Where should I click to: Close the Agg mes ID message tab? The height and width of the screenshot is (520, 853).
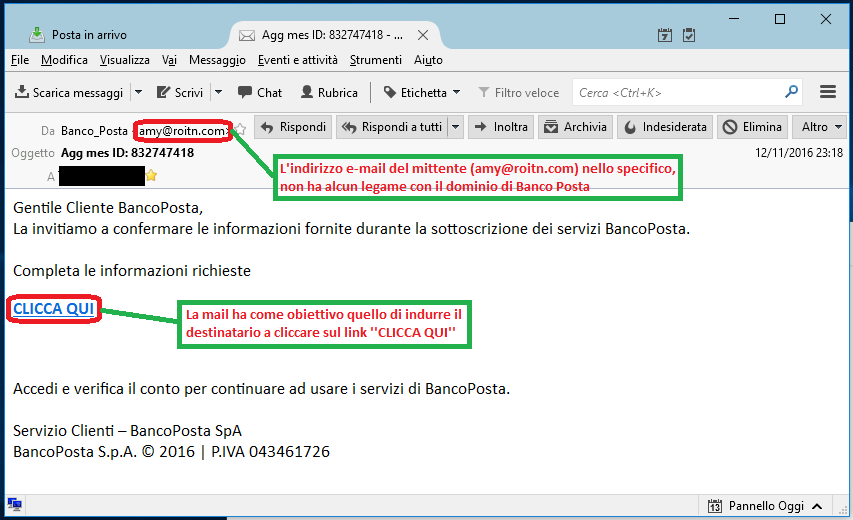(x=423, y=35)
